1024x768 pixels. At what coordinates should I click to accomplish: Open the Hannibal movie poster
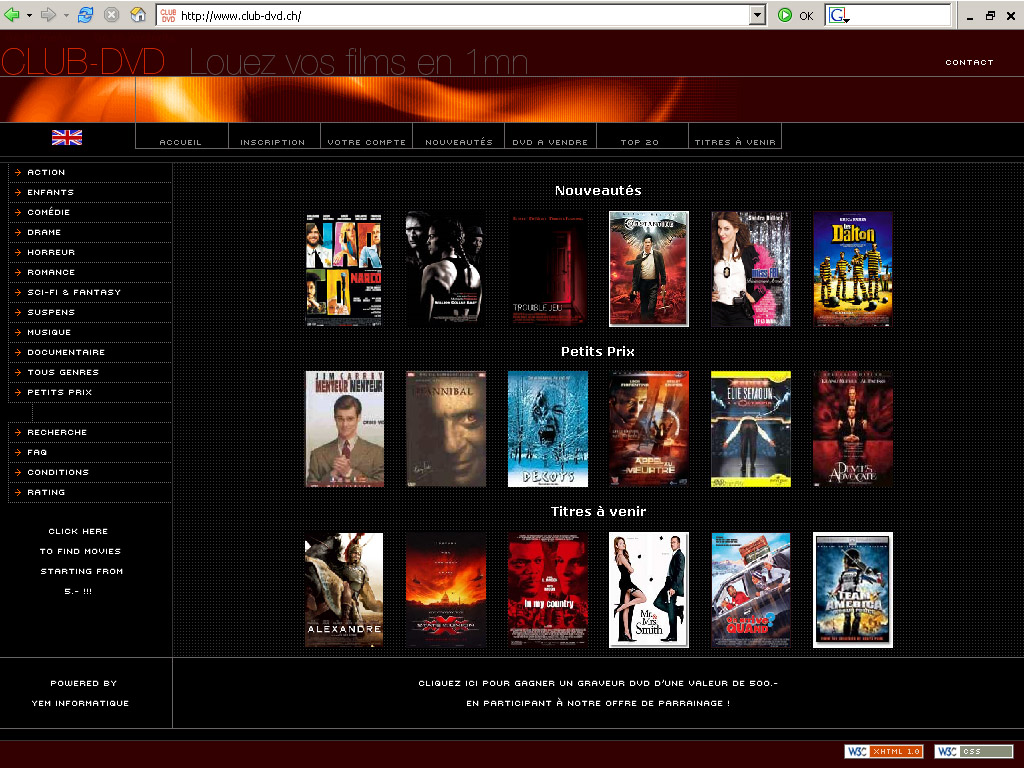click(x=445, y=429)
